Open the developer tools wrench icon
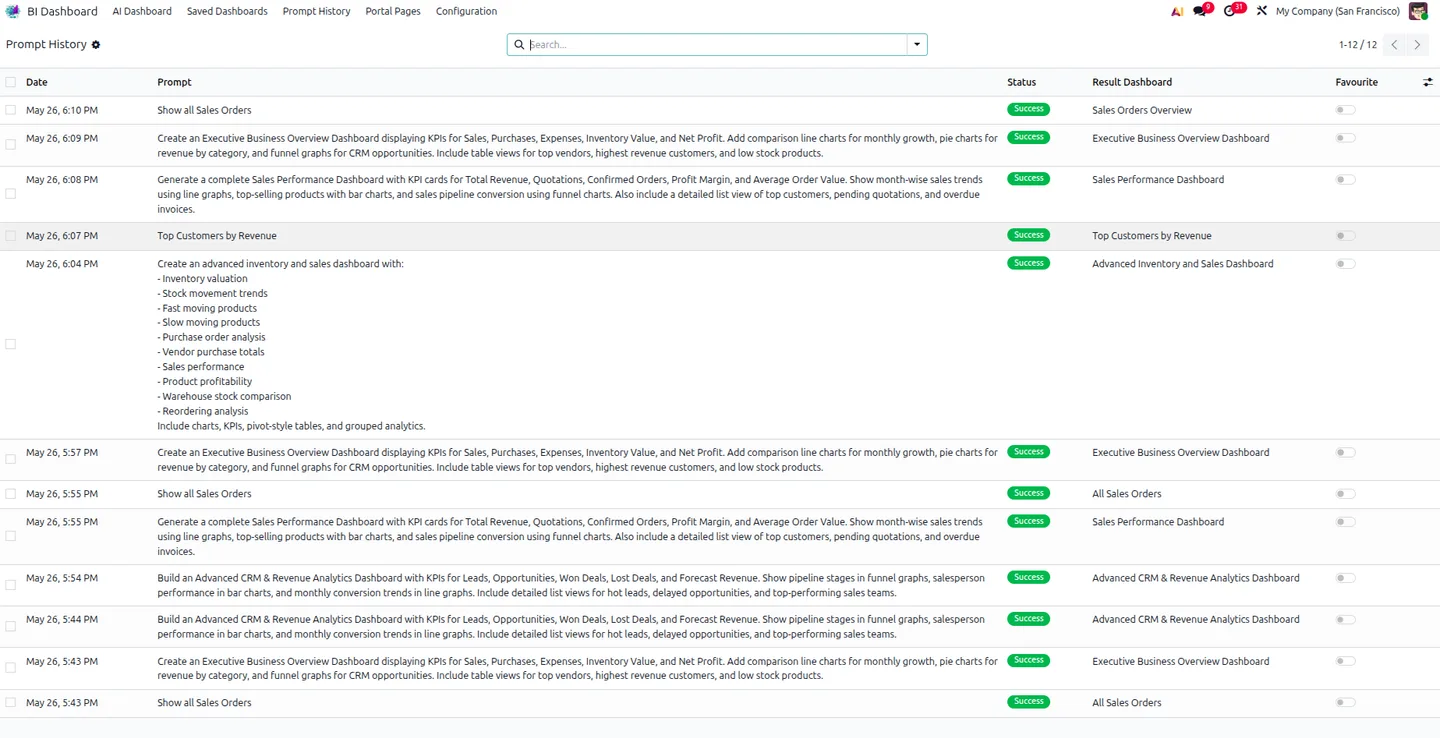The height and width of the screenshot is (738, 1440). (1262, 11)
